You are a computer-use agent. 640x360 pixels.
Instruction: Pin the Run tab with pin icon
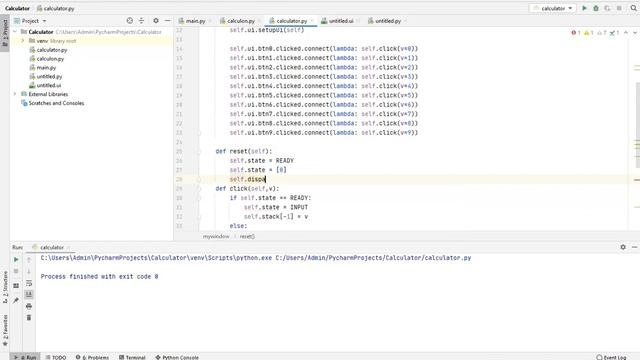coord(16,300)
